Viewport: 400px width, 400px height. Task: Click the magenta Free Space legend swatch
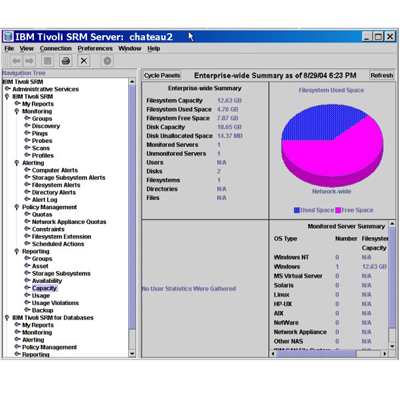click(338, 210)
